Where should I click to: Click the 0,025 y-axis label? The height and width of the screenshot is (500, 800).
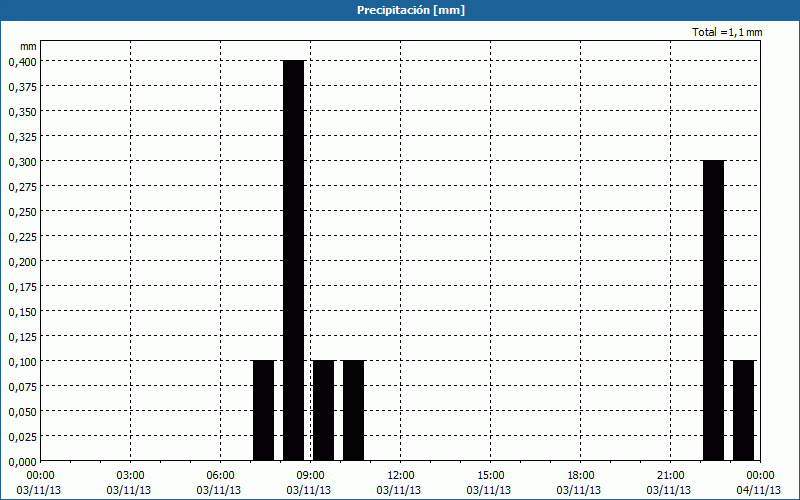22,437
